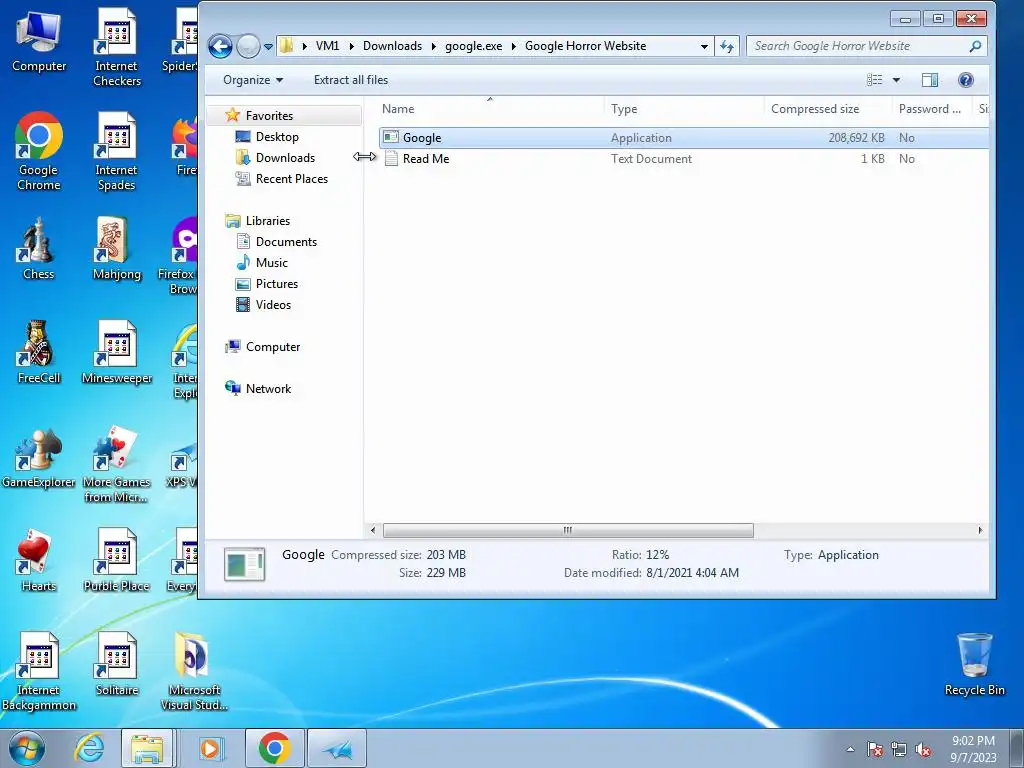Click Extract all files

coord(351,80)
